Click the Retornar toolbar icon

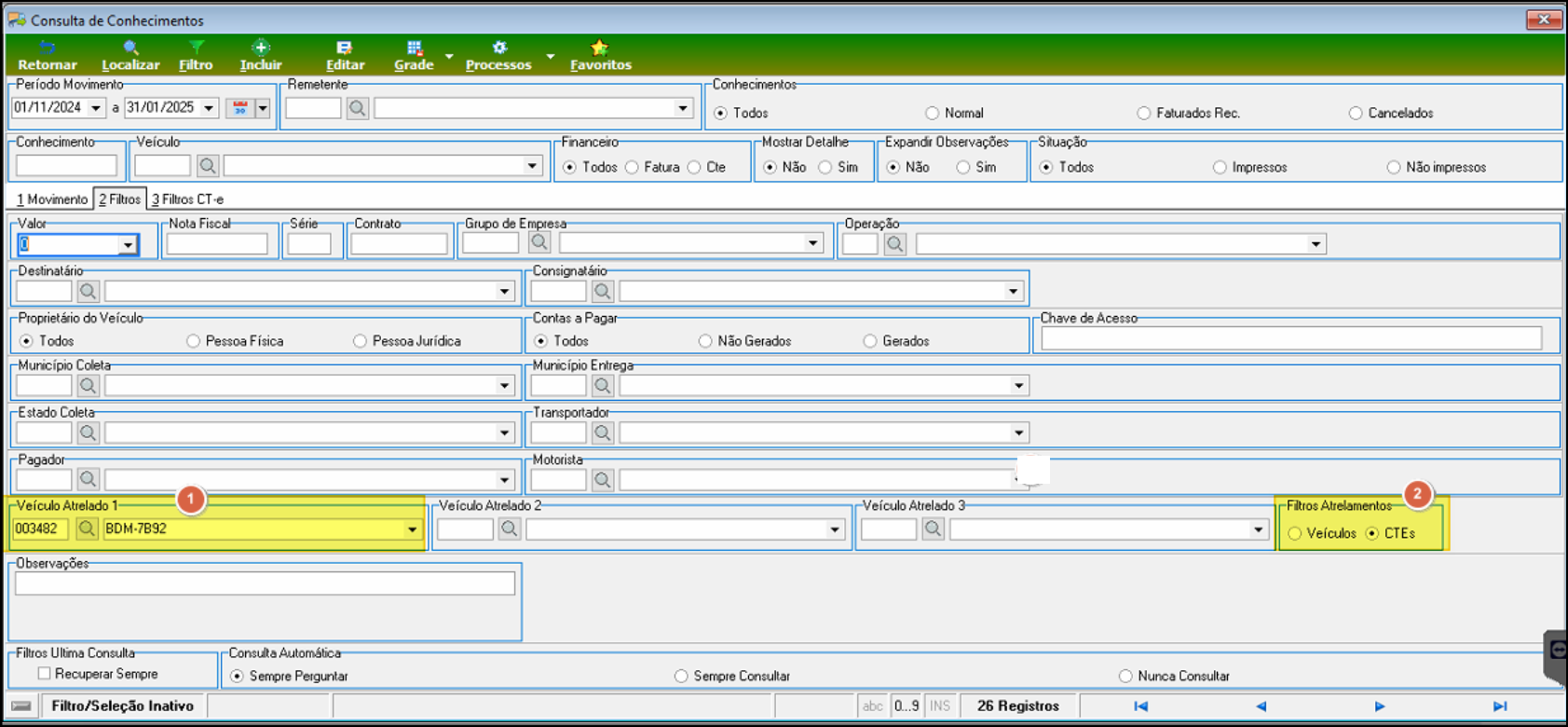[47, 48]
